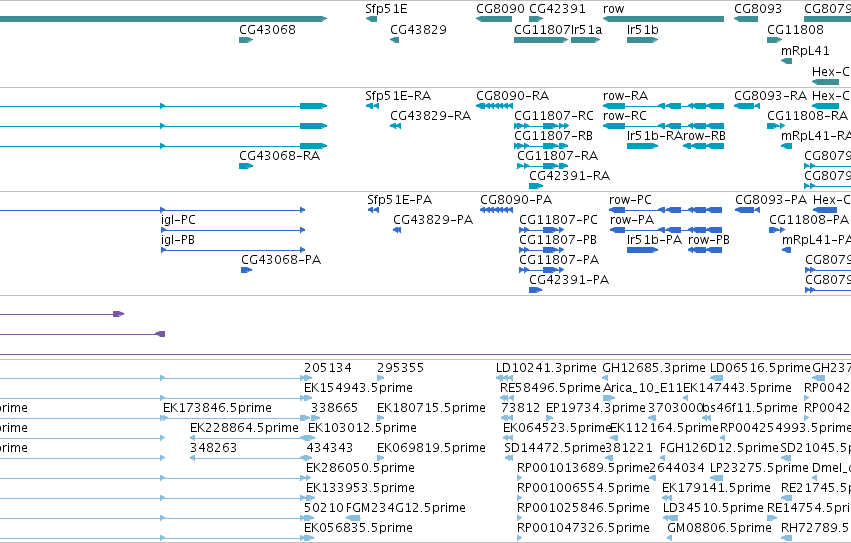
Task: Select the CG11807-PB protein label
Action: (x=558, y=240)
